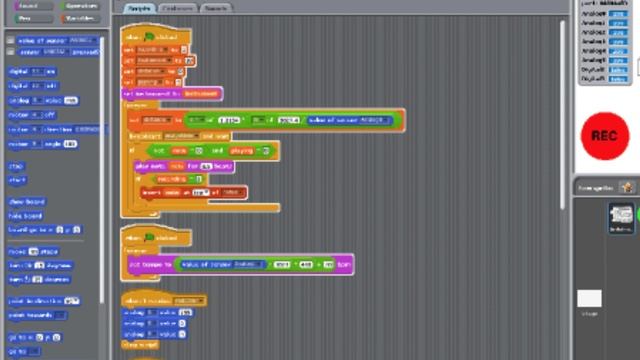This screenshot has height=360, width=640.
Task: Open the message dropdown in 'when I receive' block
Action: click(189, 301)
